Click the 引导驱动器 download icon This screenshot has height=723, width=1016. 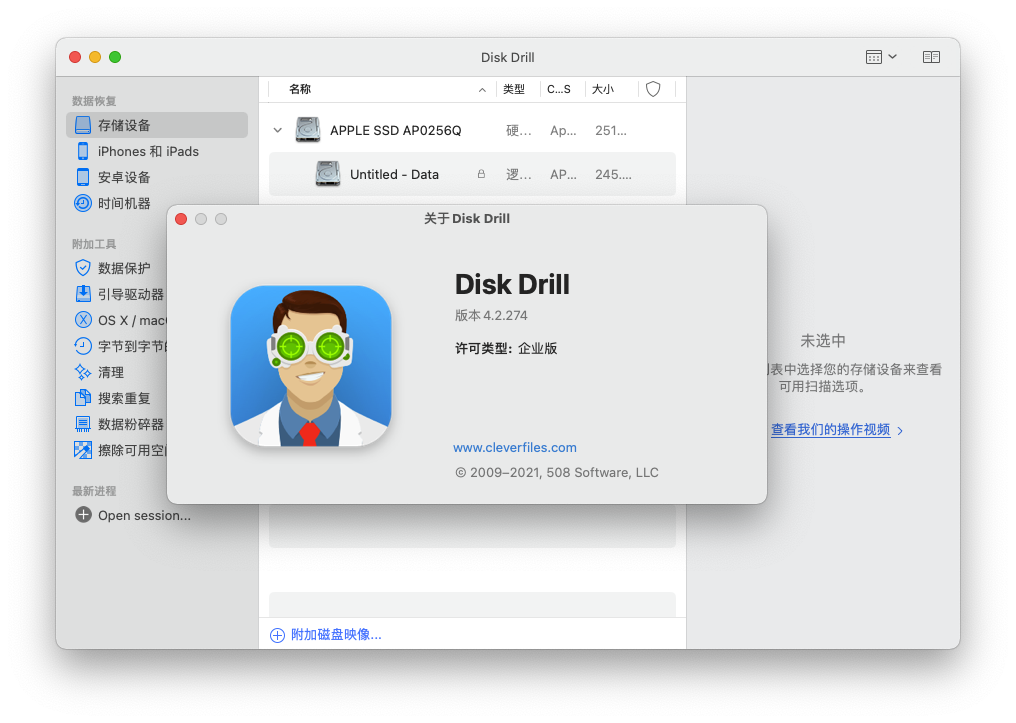point(83,293)
